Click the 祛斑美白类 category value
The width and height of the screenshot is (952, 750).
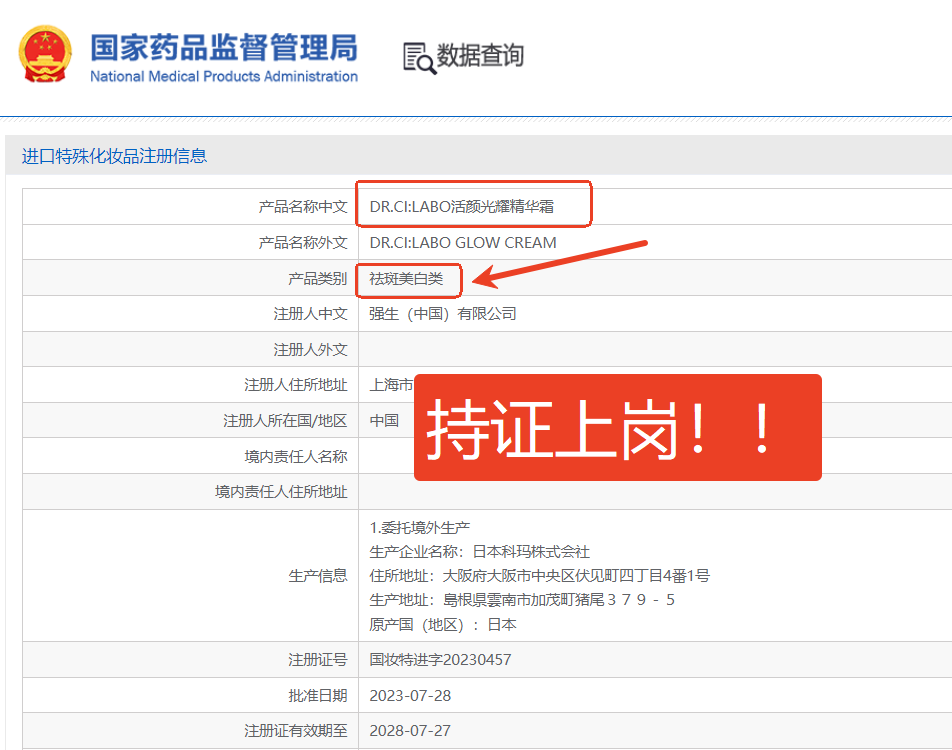(x=406, y=279)
